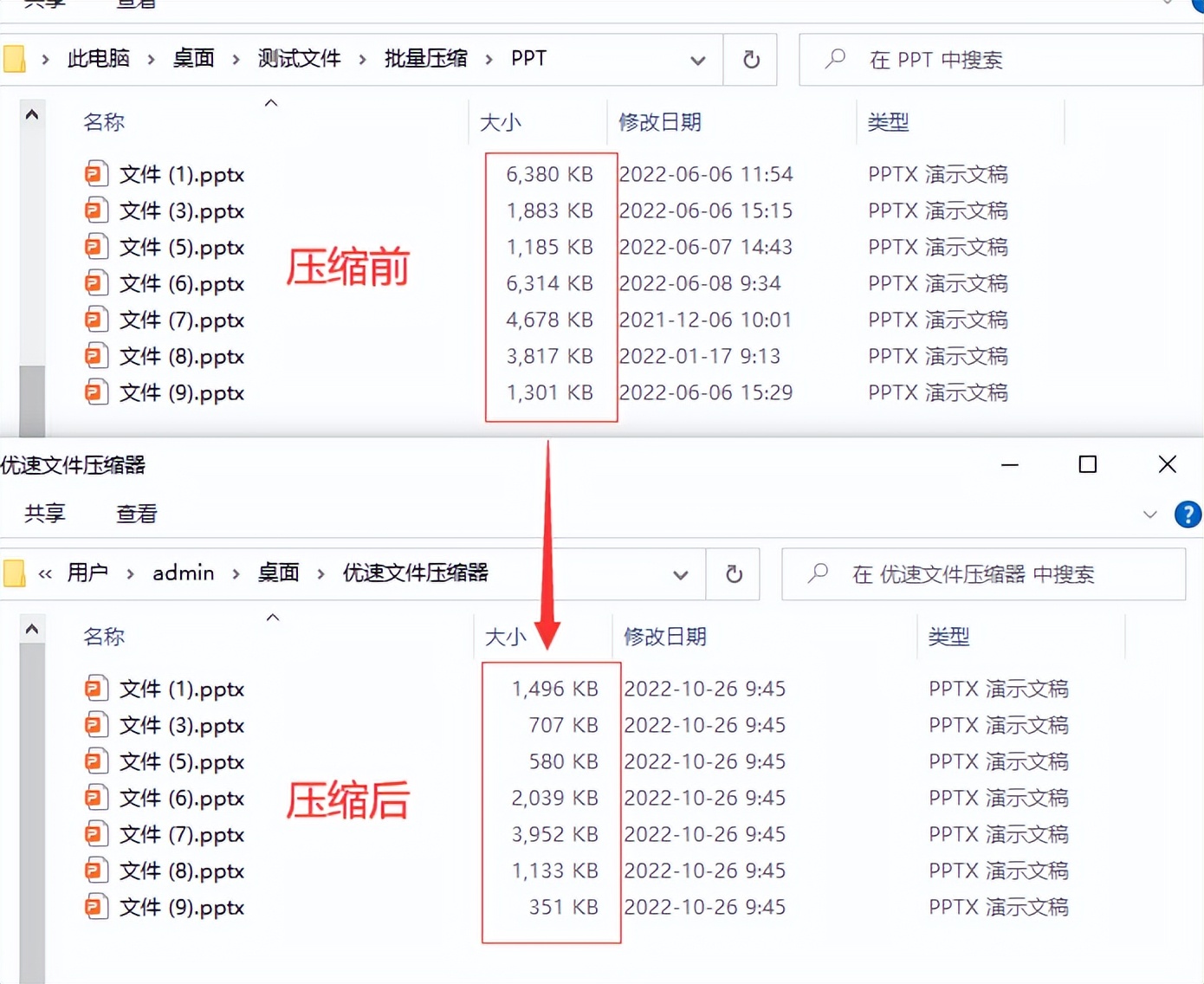This screenshot has width=1204, height=984.
Task: Refresh the 优速文件压缩器 folder view
Action: (733, 573)
